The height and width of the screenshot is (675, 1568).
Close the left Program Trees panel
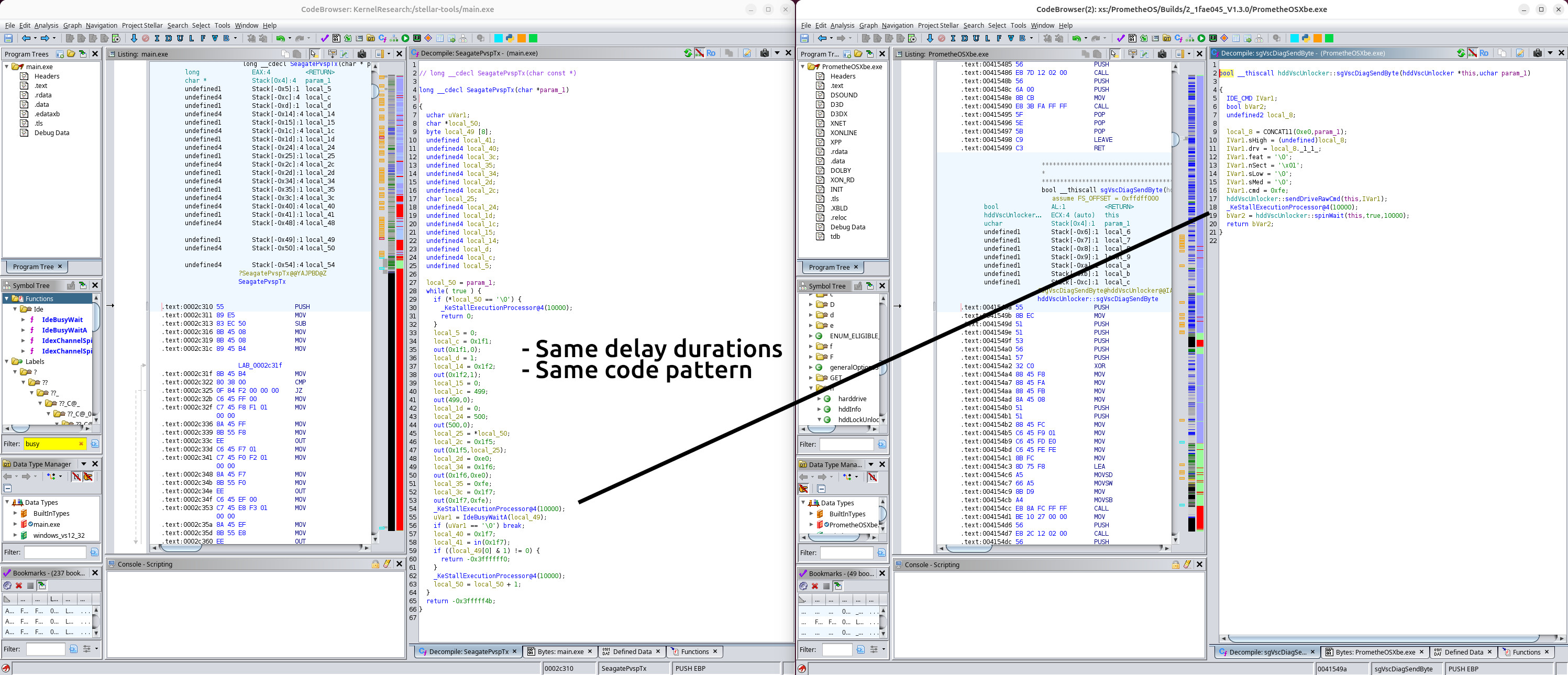coord(95,53)
